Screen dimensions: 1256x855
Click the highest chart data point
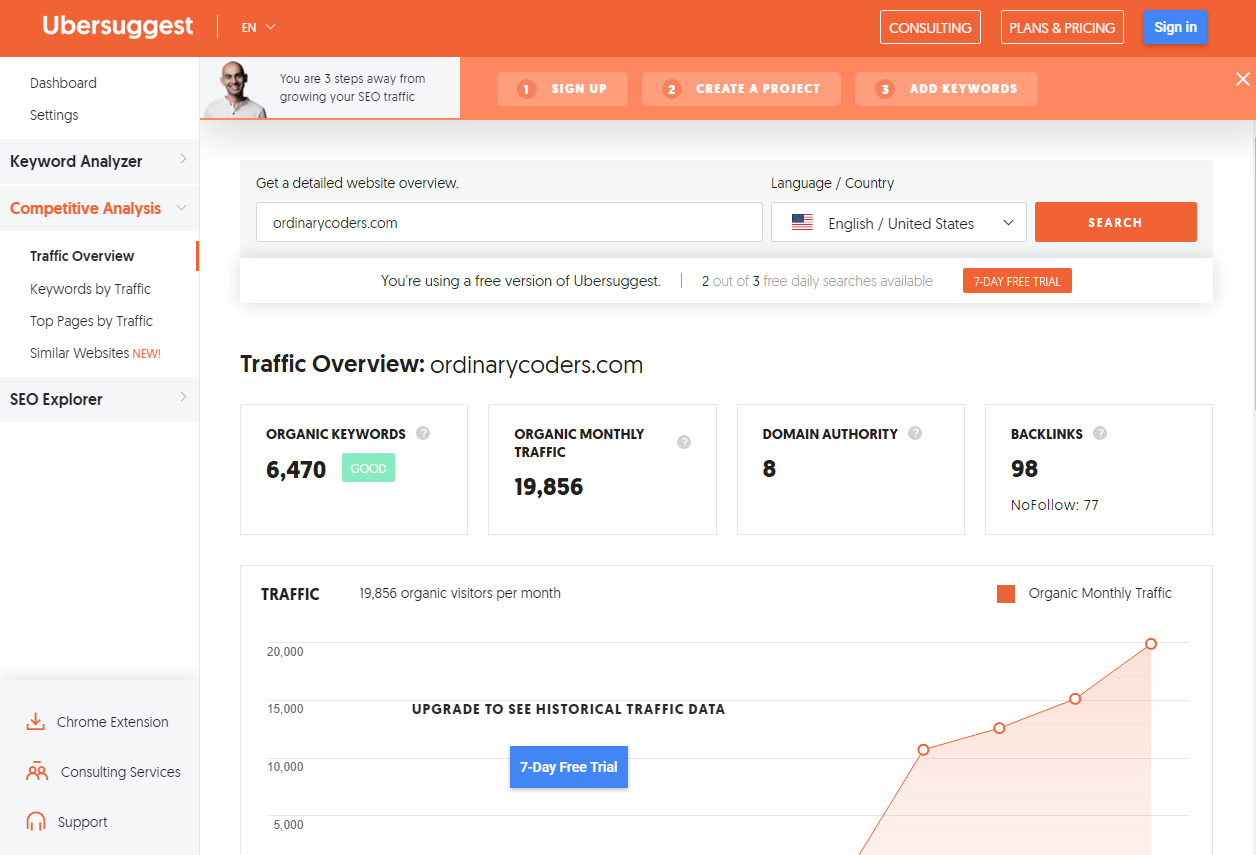click(1151, 643)
